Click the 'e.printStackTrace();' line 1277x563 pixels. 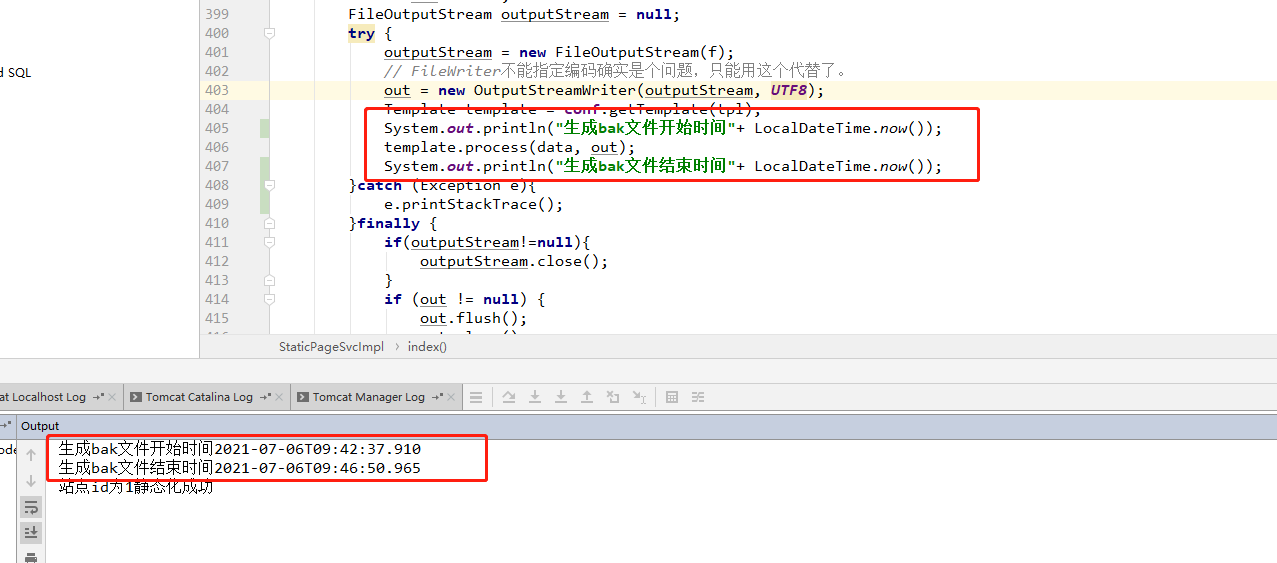coord(473,204)
